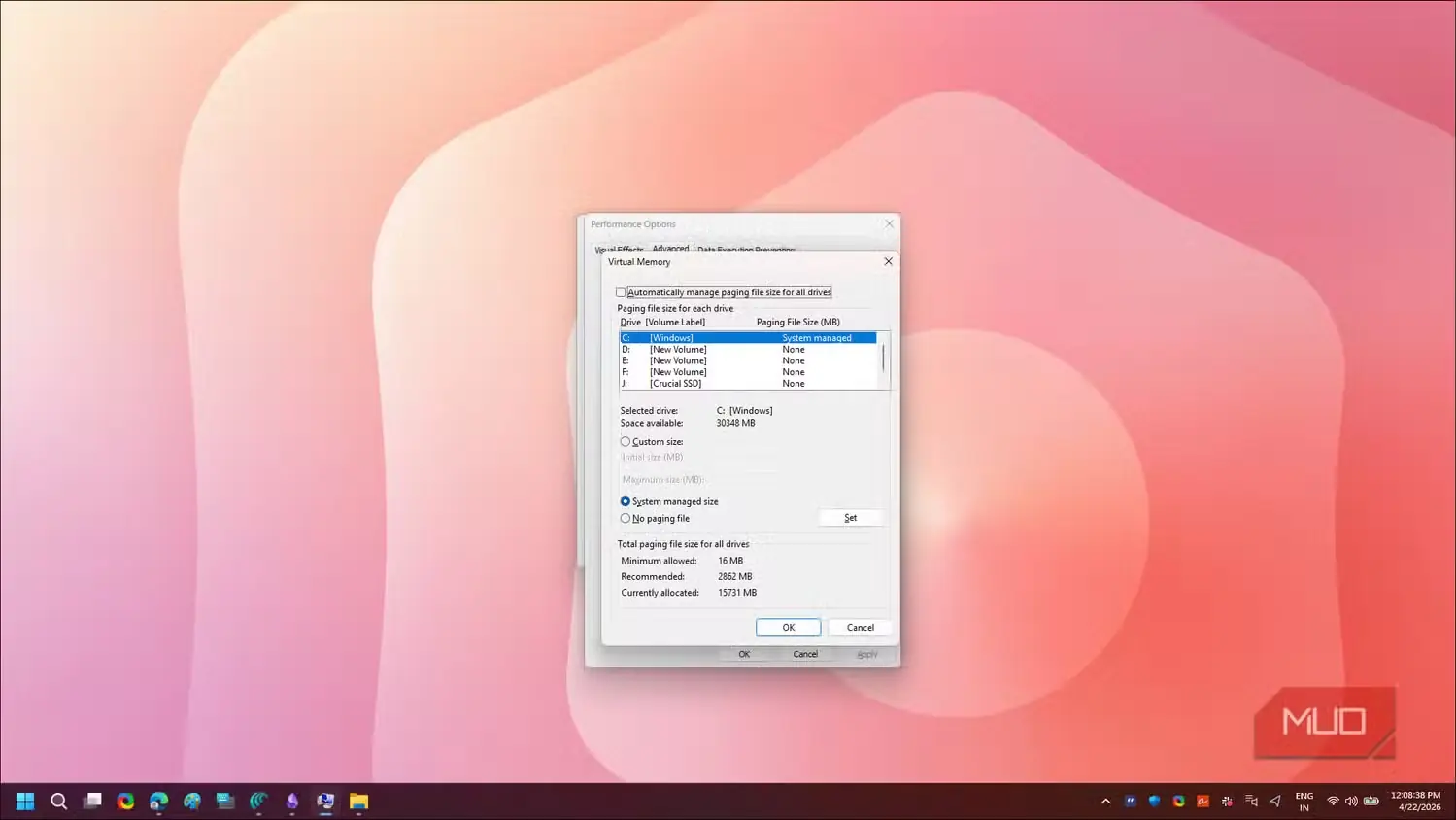This screenshot has width=1456, height=820.
Task: Open the Wi-Fi network icon
Action: (x=1333, y=802)
